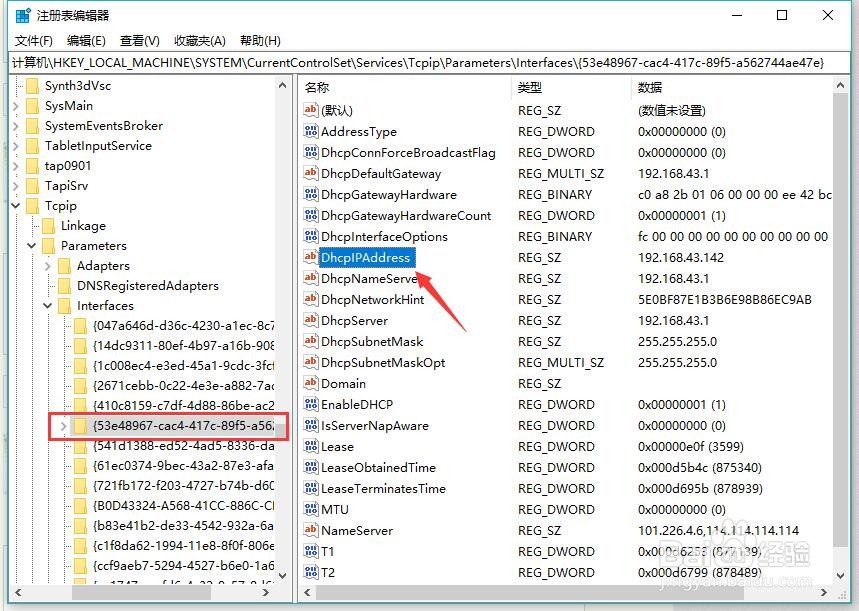
Task: Click the DhcpGatewayHardware binary value icon
Action: pyautogui.click(x=311, y=194)
